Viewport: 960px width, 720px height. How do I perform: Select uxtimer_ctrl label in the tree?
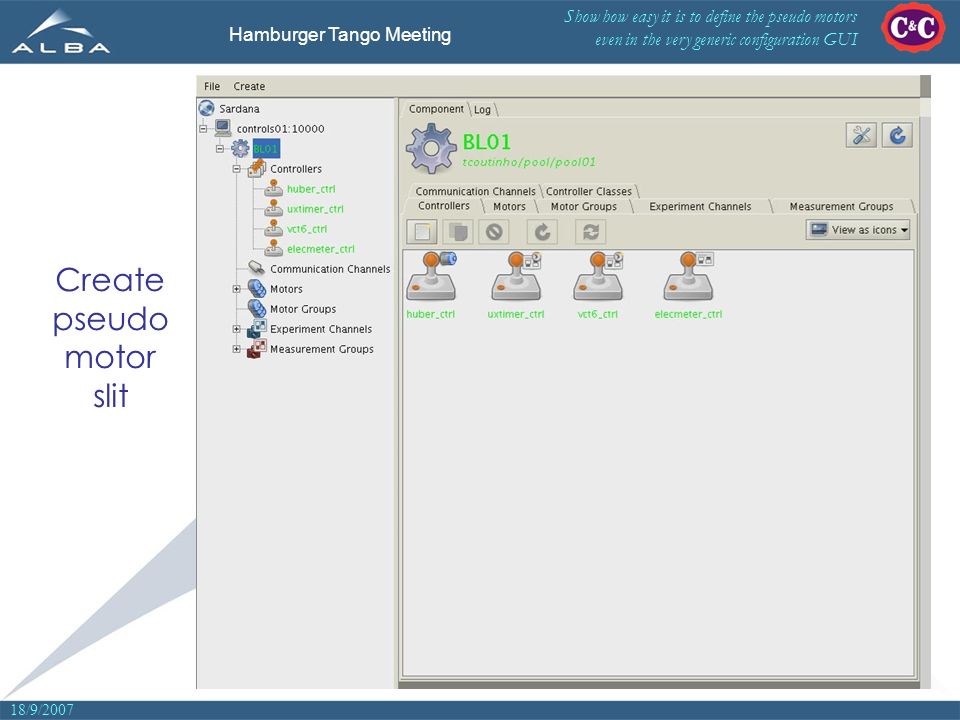(315, 209)
